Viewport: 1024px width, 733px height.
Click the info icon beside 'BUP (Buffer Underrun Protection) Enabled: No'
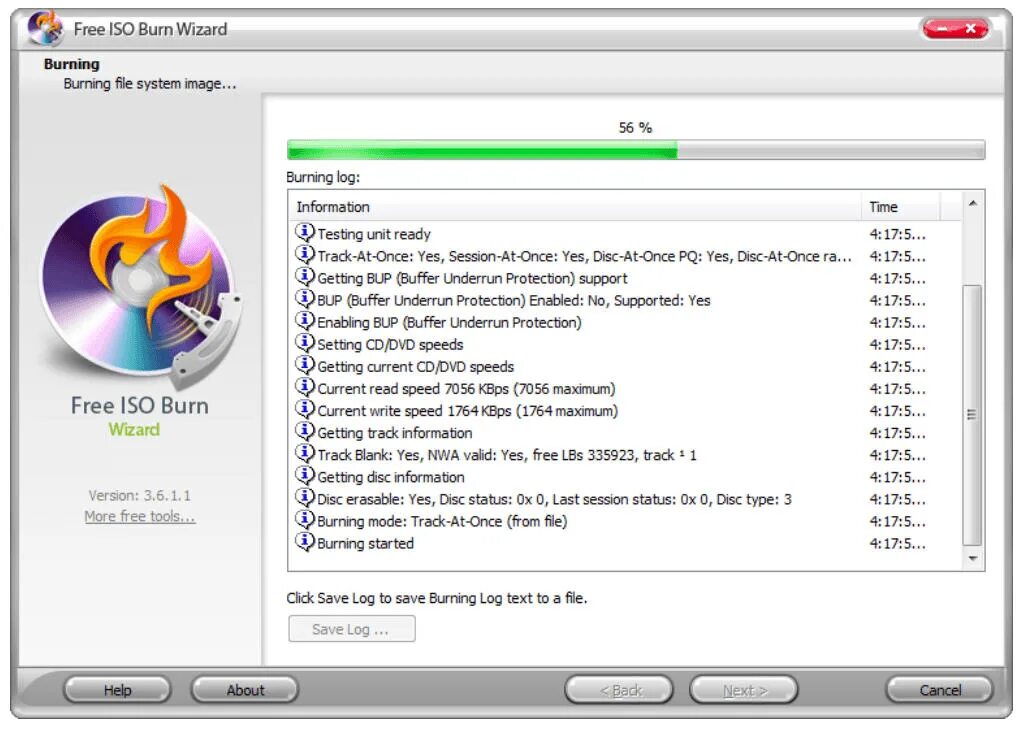point(304,299)
